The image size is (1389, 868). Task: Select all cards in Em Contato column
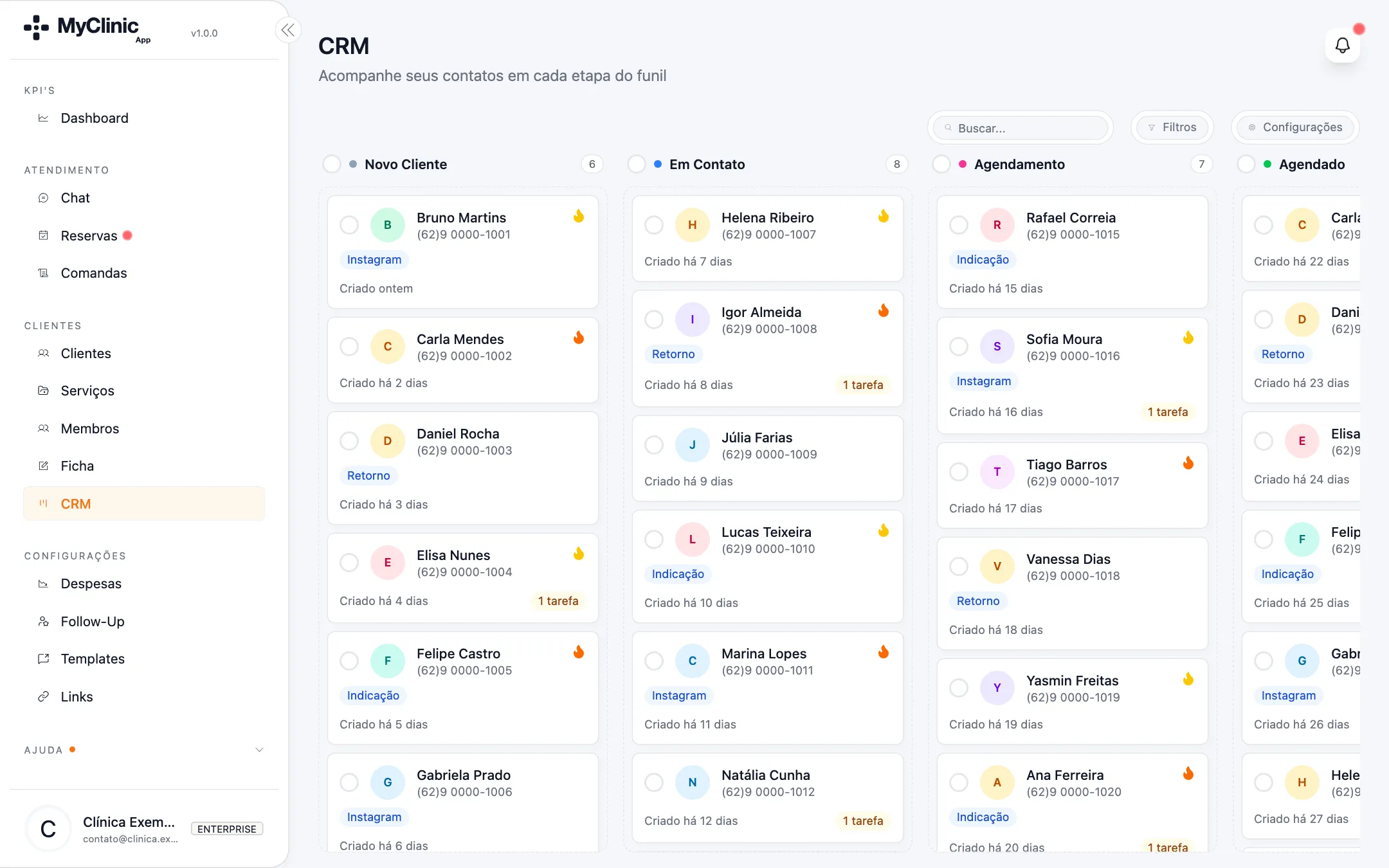tap(637, 164)
